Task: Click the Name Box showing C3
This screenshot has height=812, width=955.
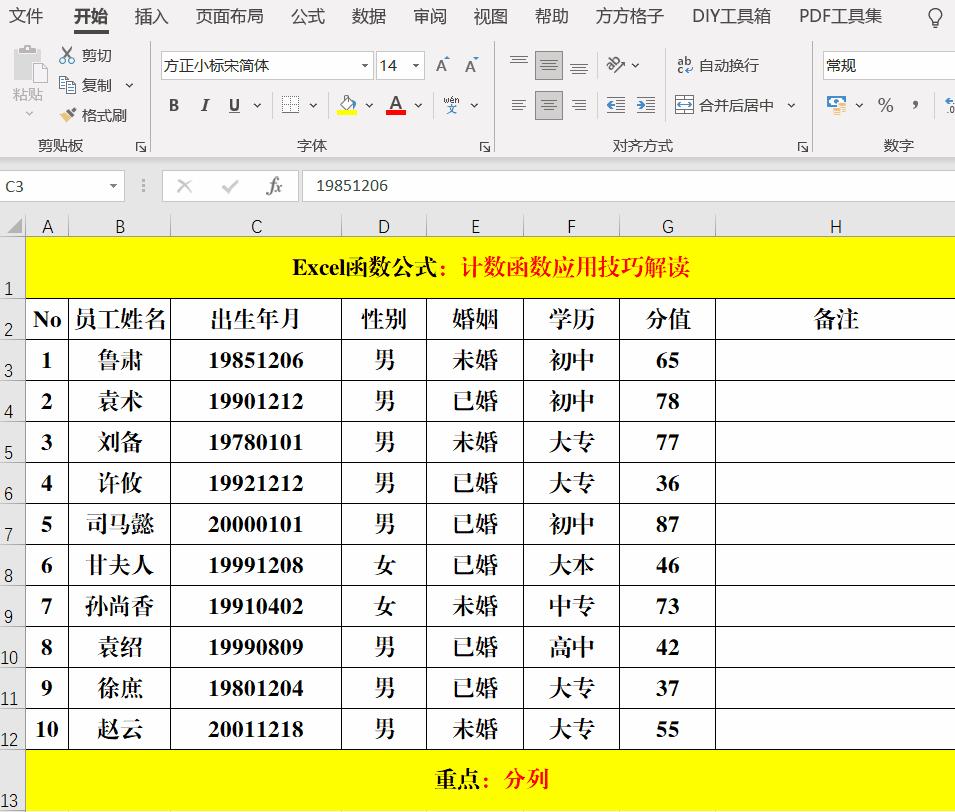Action: [55, 185]
